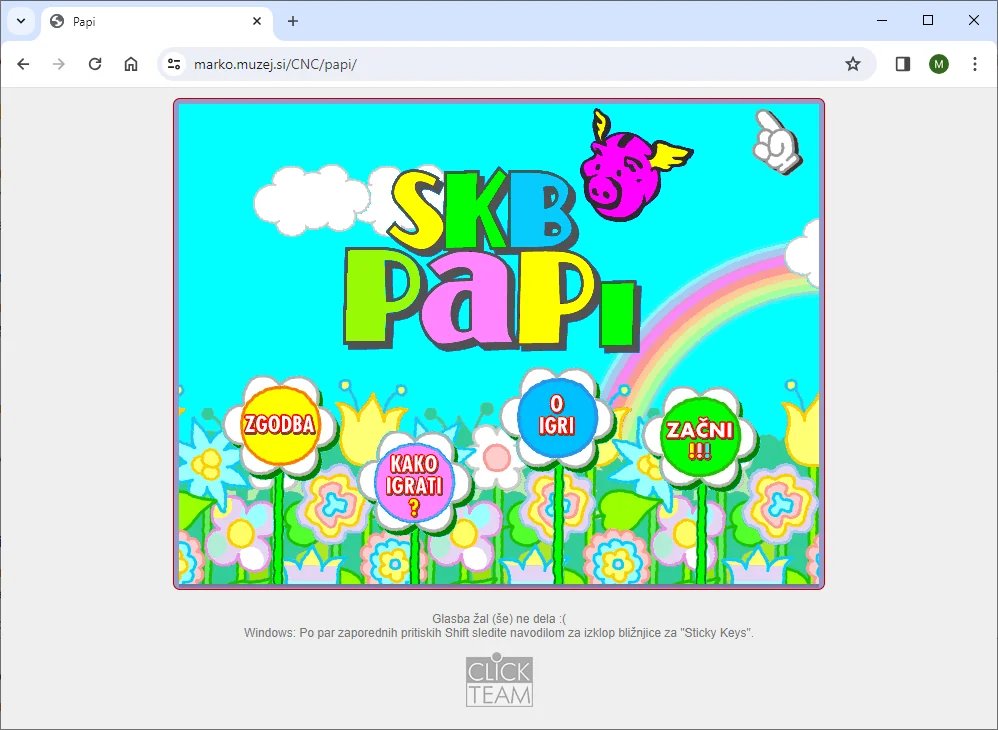
Task: View site information icon in address bar
Action: point(174,64)
